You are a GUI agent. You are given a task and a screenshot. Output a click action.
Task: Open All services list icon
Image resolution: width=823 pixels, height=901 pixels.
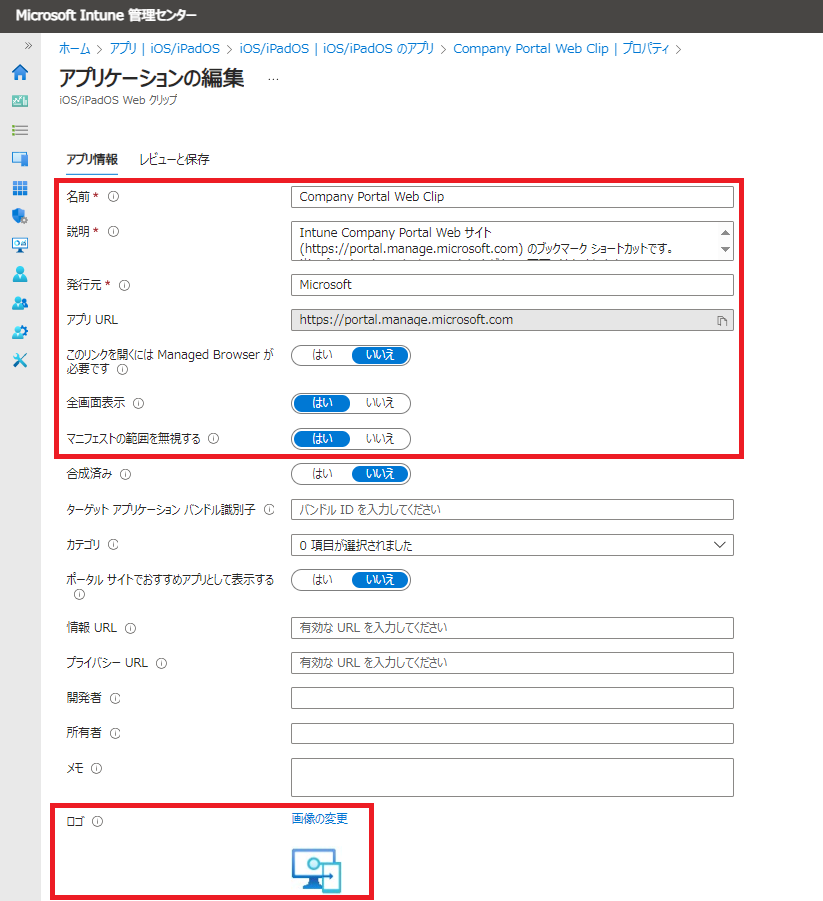(x=19, y=129)
